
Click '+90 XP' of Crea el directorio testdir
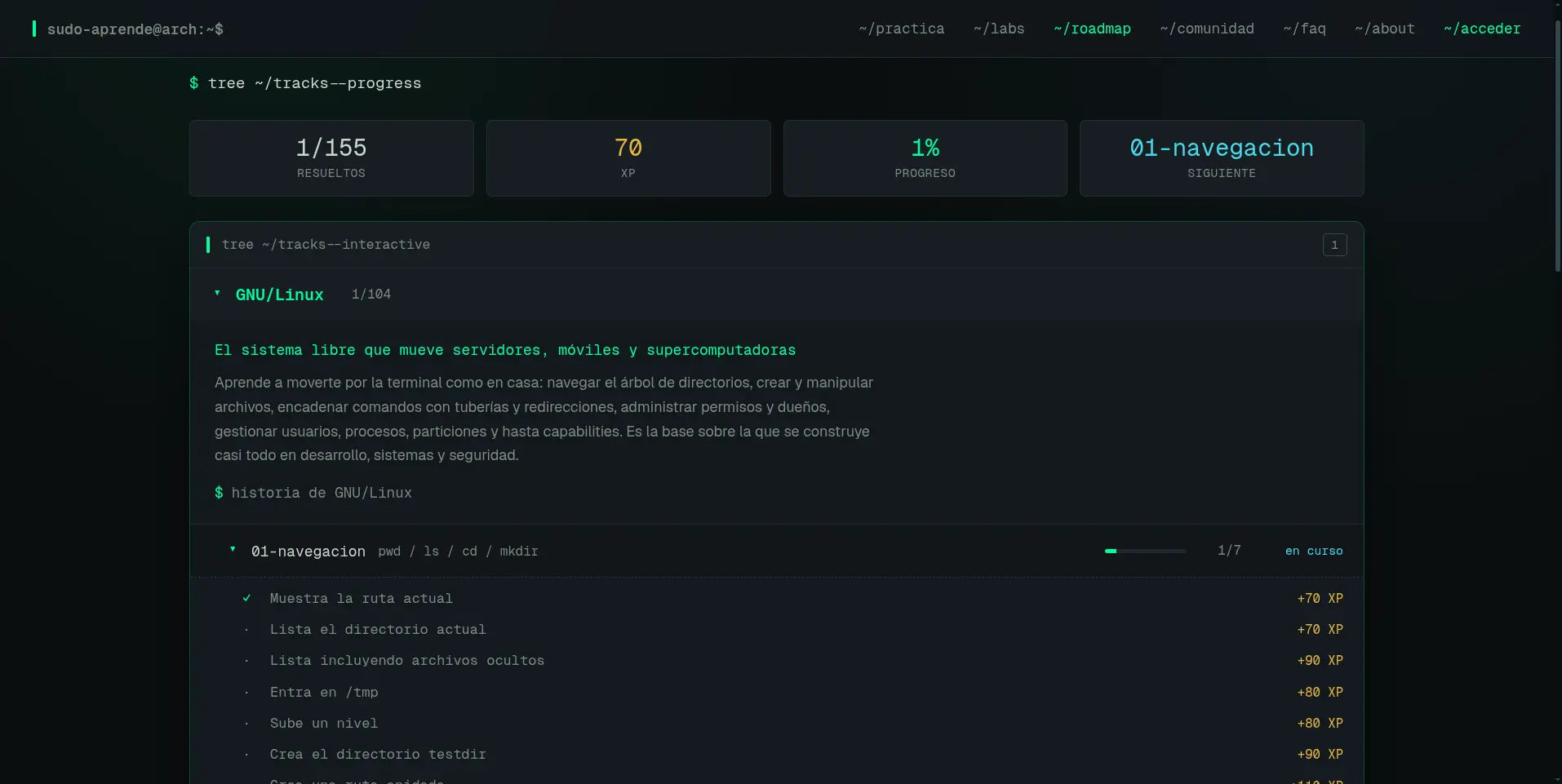pos(1320,755)
